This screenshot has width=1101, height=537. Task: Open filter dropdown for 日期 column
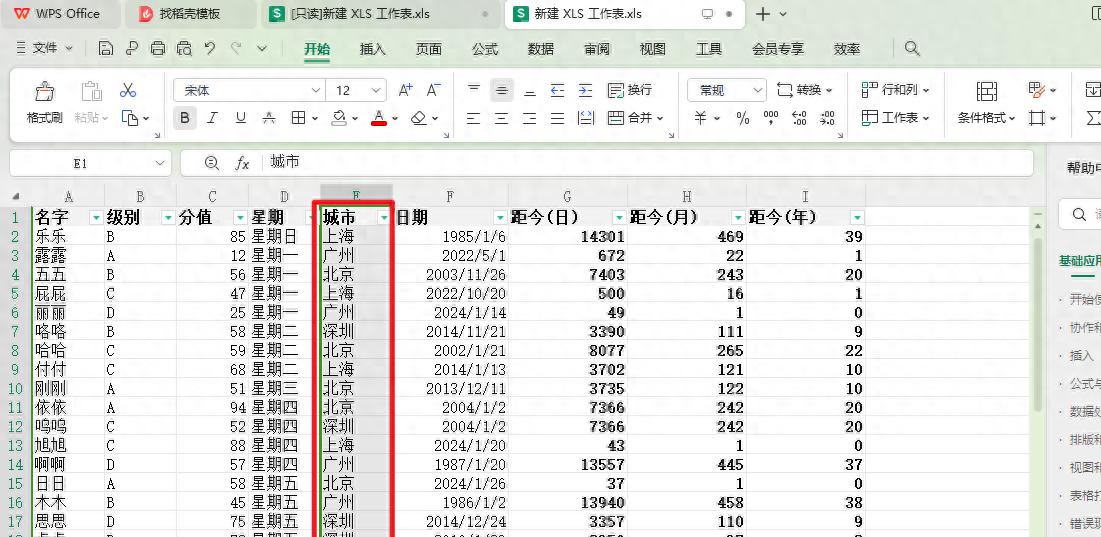click(x=500, y=218)
